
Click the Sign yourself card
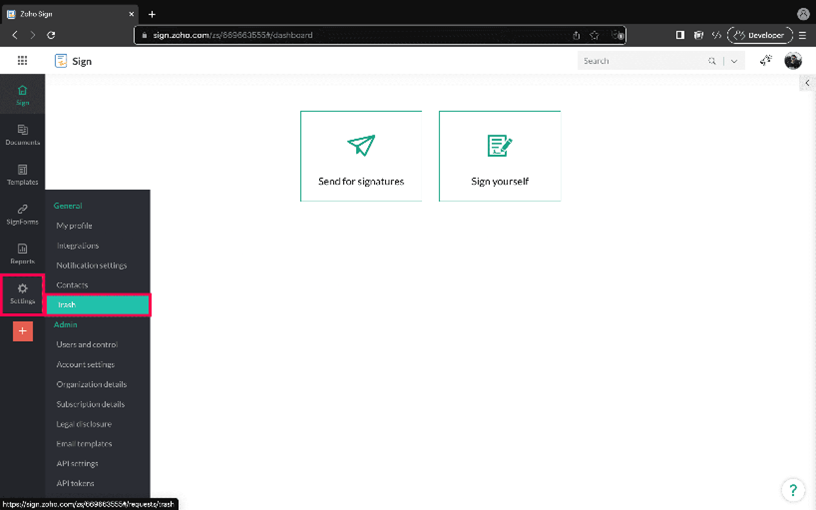point(499,156)
